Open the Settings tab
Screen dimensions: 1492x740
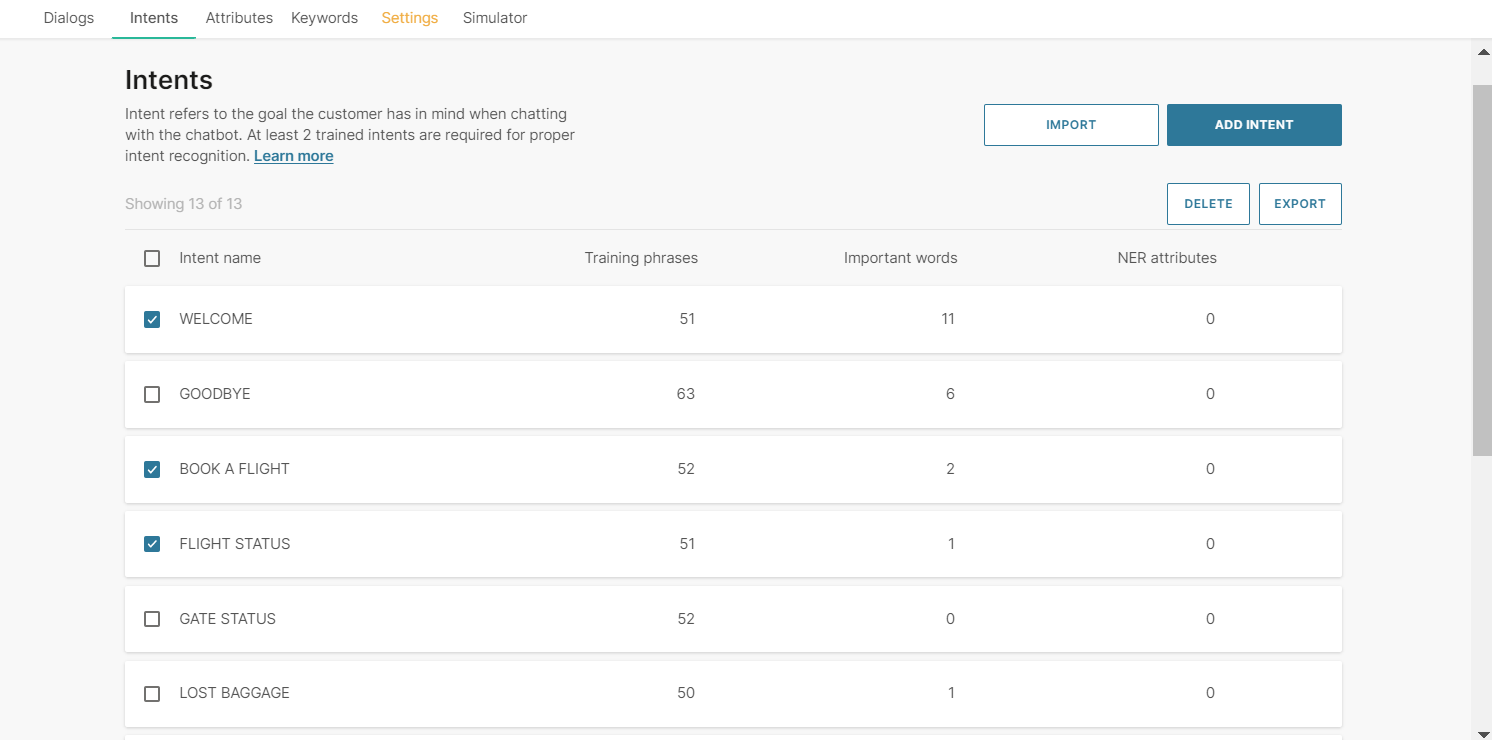(409, 18)
